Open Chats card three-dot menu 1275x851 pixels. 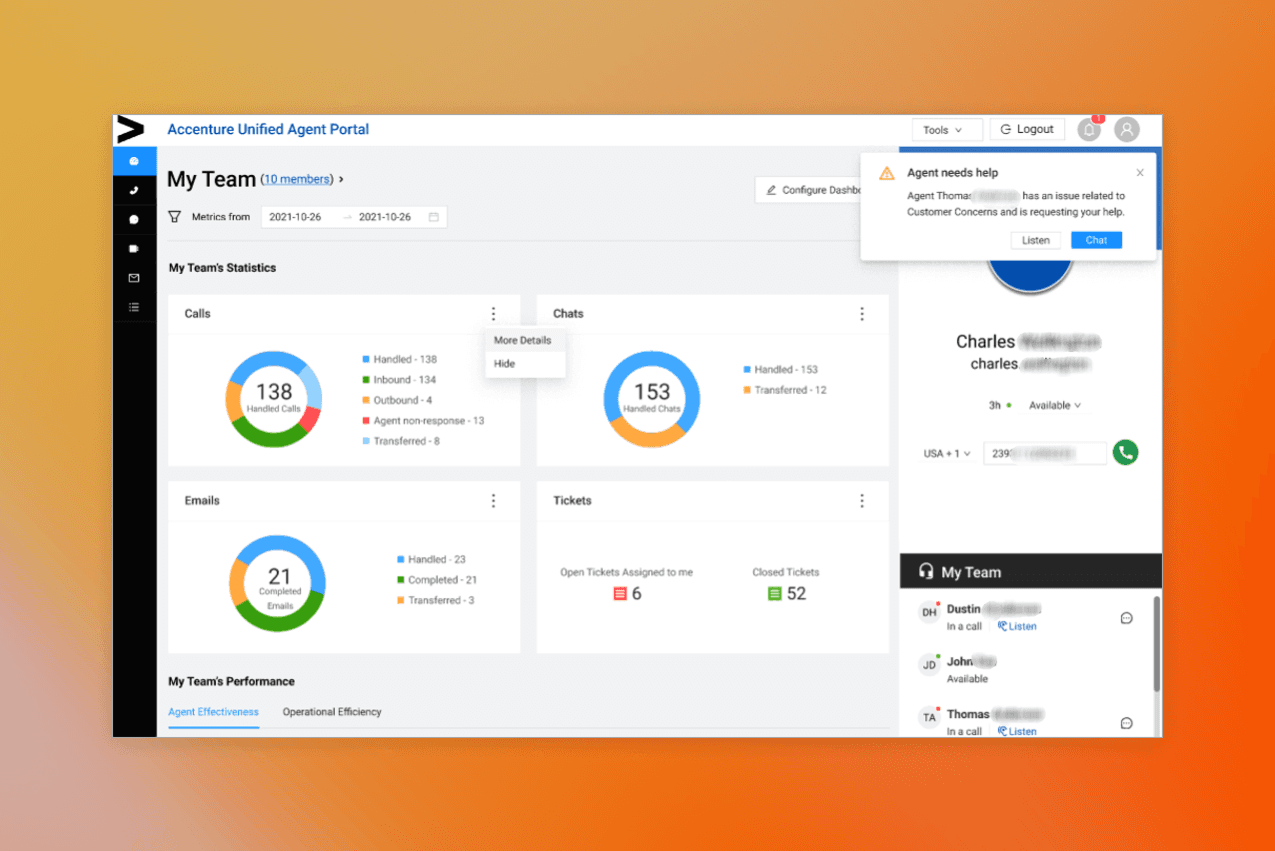coord(862,313)
